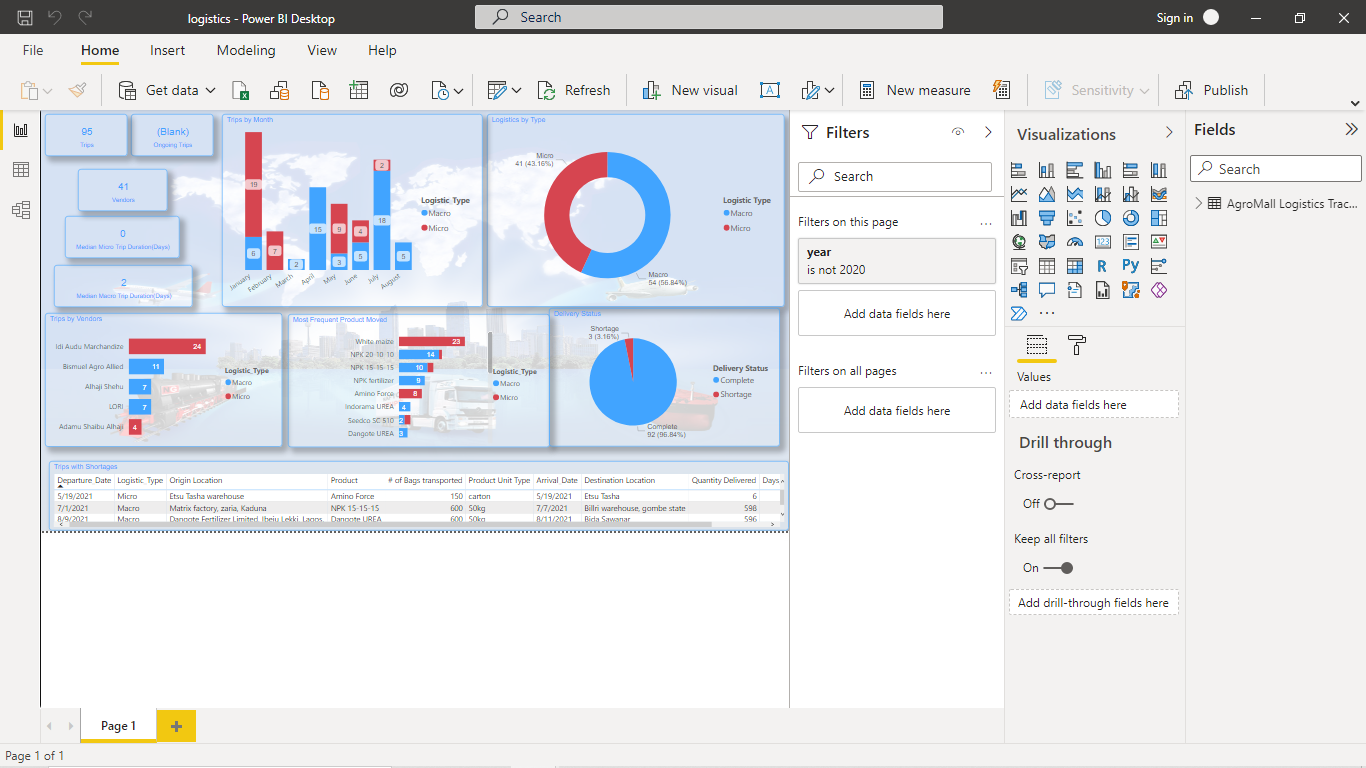
Task: Click Refresh to reload the data
Action: [x=574, y=90]
